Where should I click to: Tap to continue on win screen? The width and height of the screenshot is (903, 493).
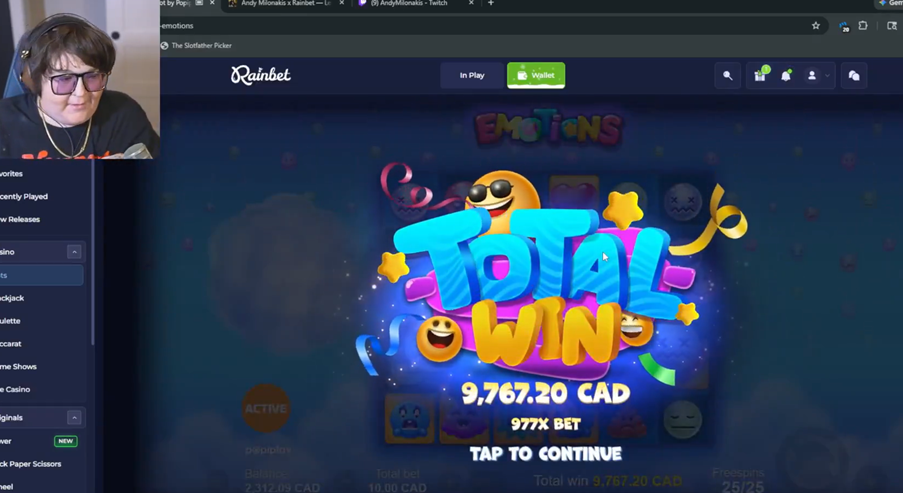click(x=545, y=454)
